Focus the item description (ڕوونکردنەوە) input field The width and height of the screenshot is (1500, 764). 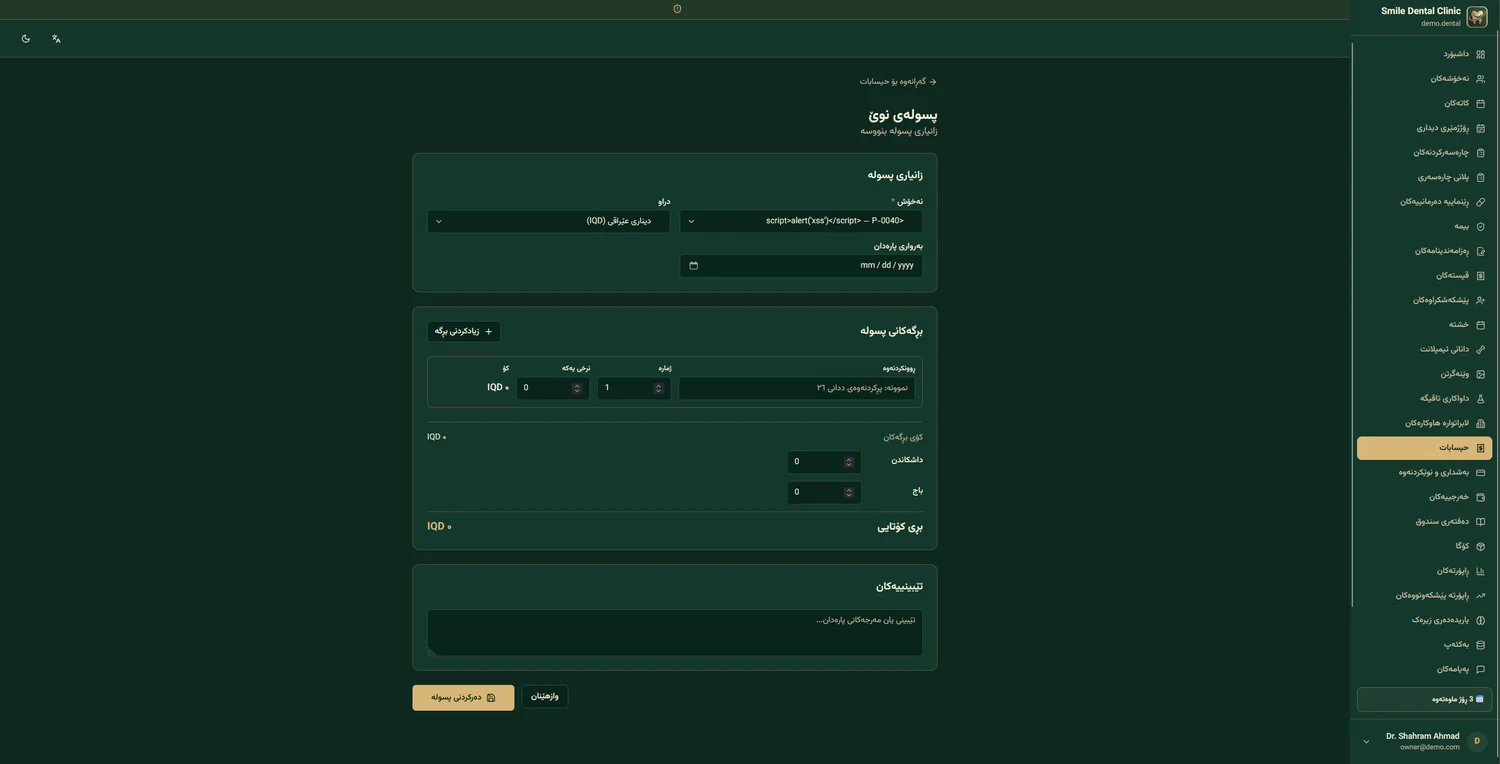point(797,388)
